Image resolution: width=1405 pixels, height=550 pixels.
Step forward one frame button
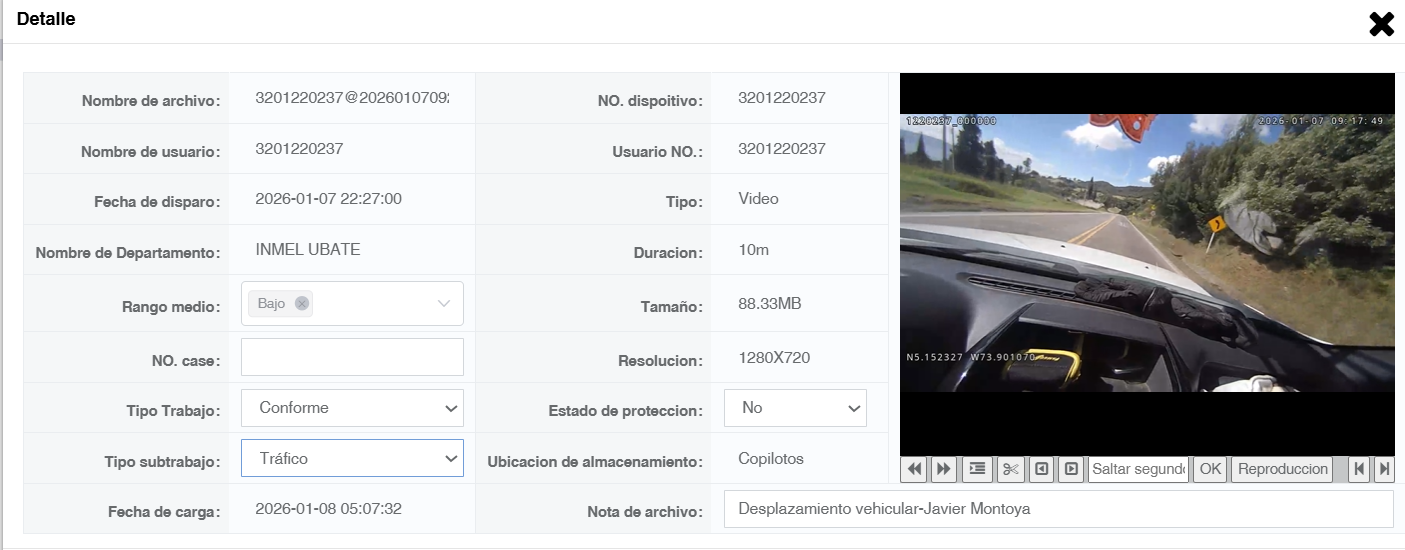click(x=1071, y=469)
